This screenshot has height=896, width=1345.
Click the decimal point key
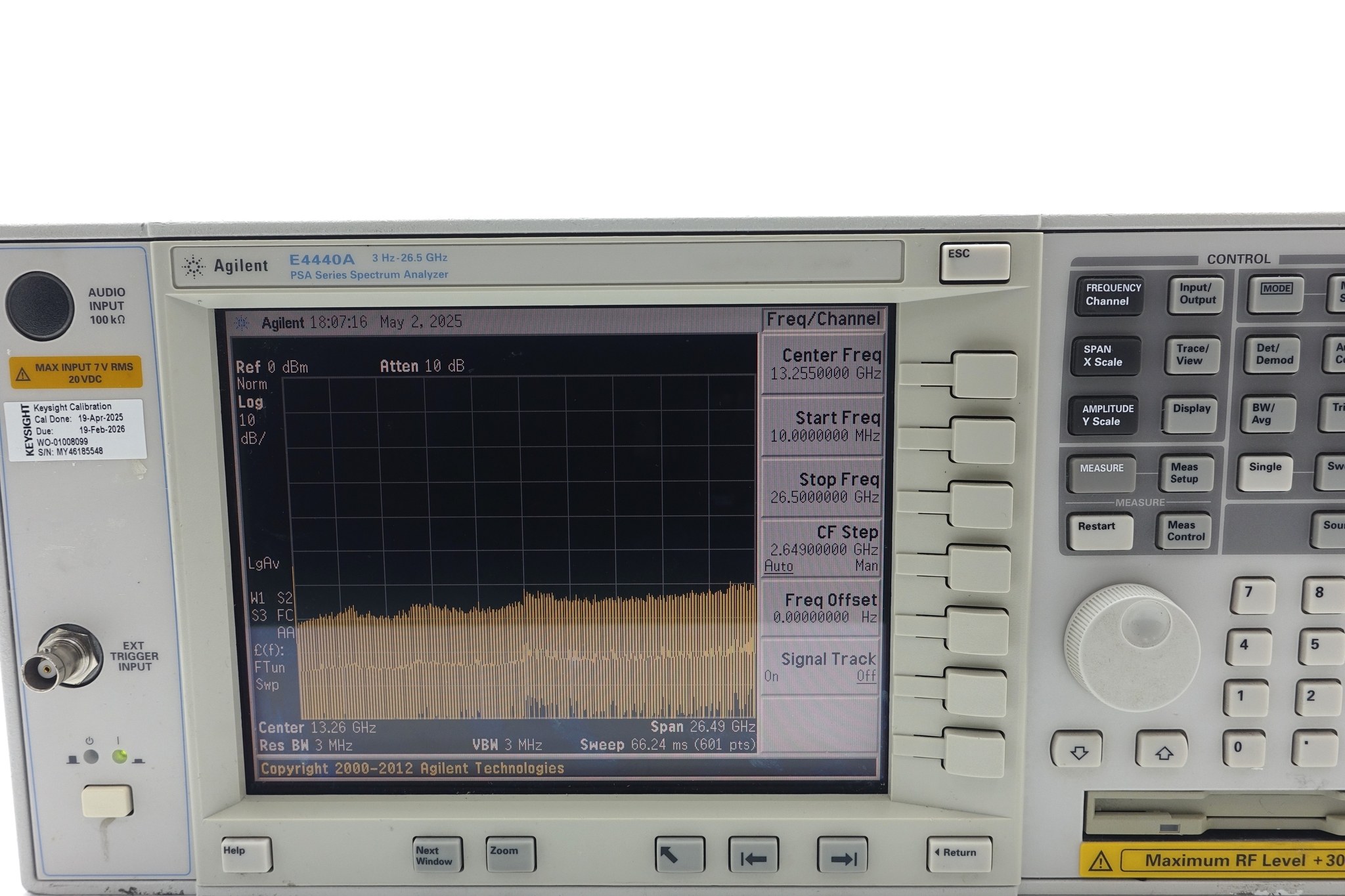(1315, 748)
